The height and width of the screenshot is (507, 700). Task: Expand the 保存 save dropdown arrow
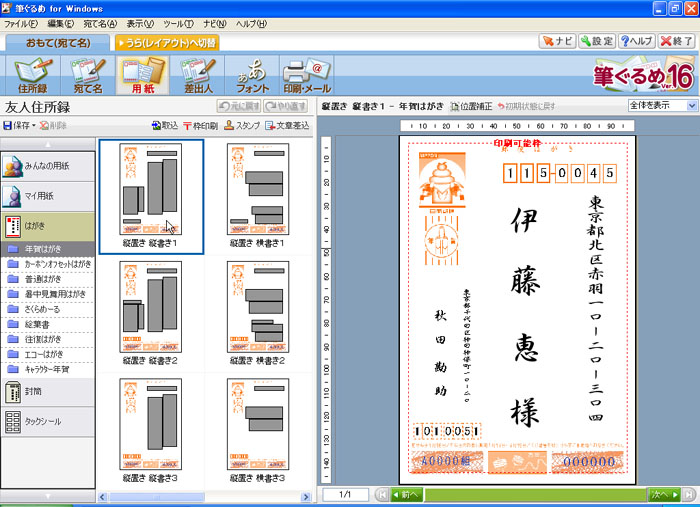[34, 125]
